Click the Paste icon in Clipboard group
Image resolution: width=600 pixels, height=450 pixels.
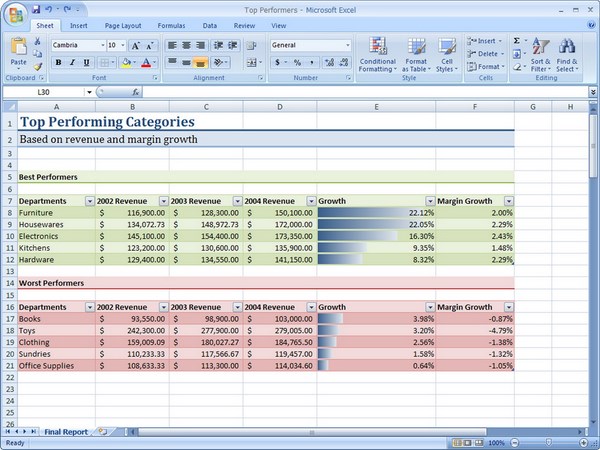(x=18, y=50)
